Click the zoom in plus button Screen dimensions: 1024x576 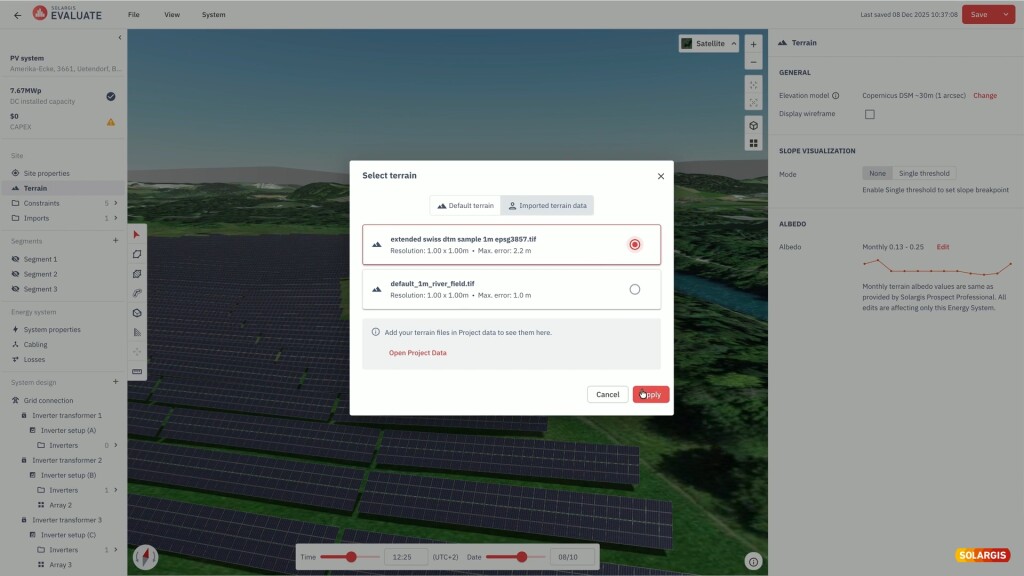[753, 44]
